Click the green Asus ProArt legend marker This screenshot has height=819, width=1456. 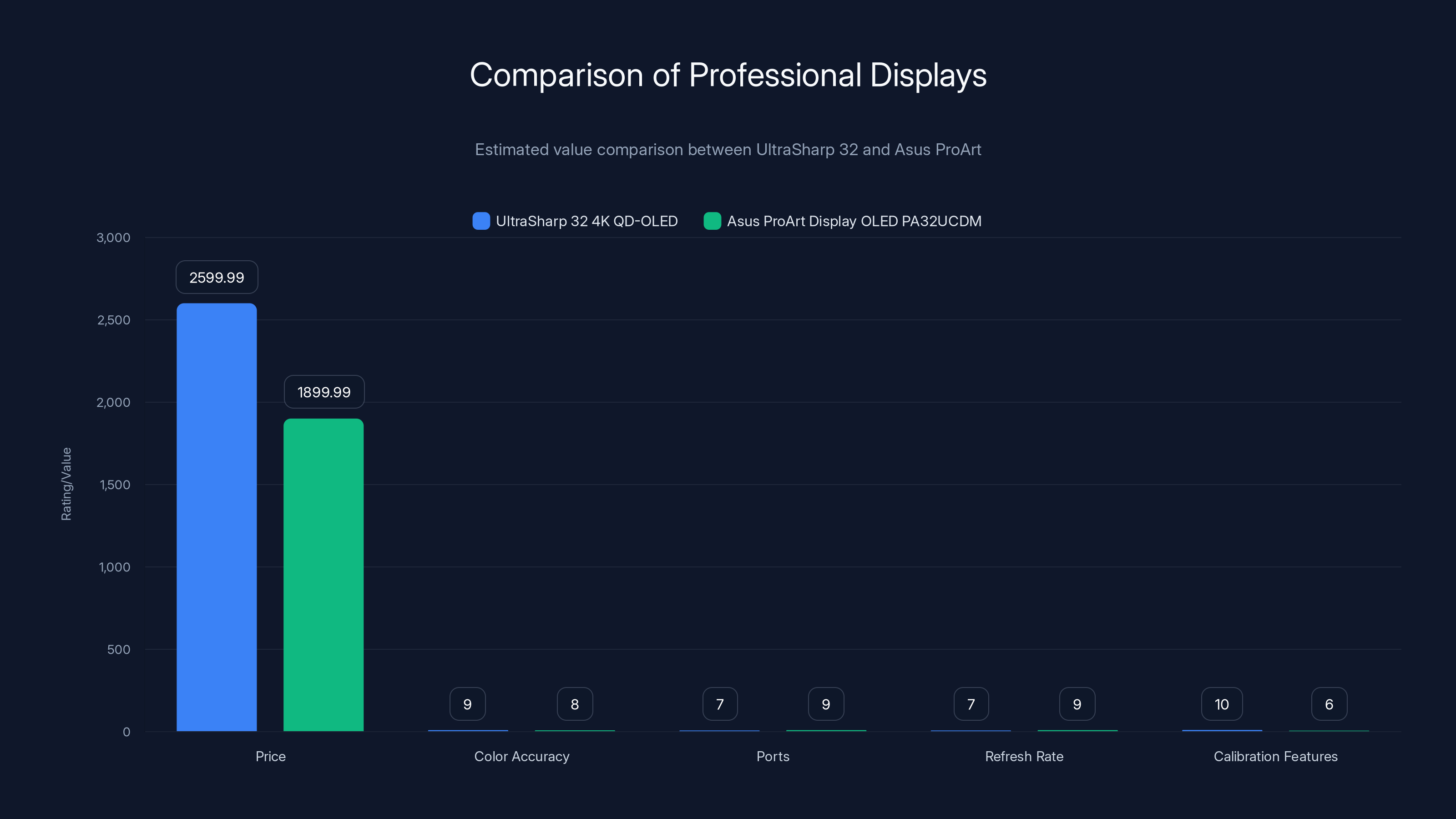click(x=712, y=221)
